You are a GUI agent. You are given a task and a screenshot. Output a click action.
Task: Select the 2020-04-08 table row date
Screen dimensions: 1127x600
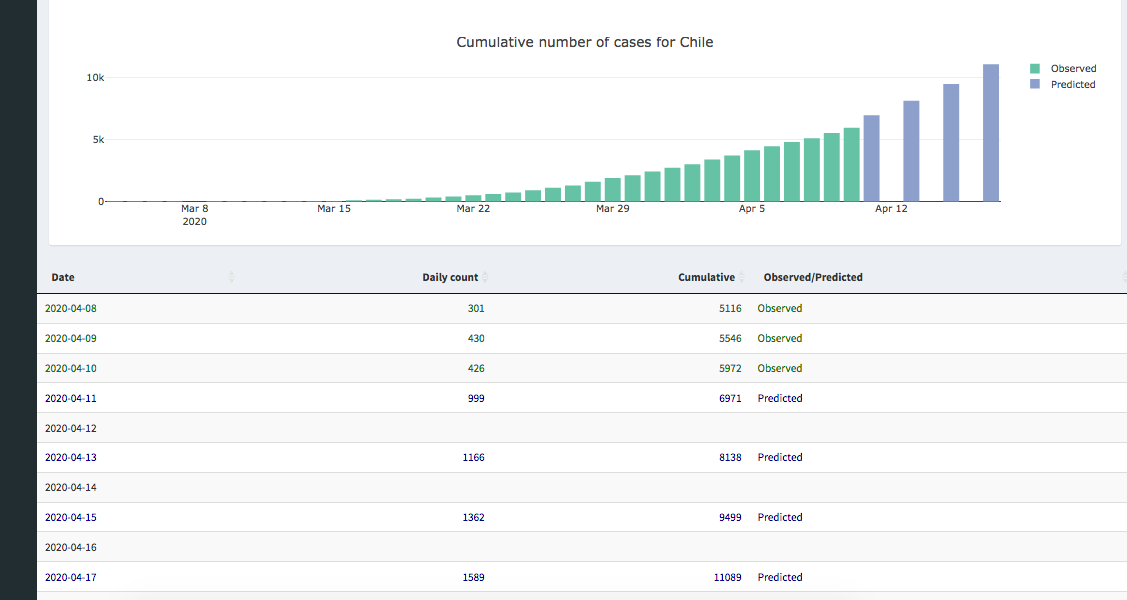coord(71,308)
